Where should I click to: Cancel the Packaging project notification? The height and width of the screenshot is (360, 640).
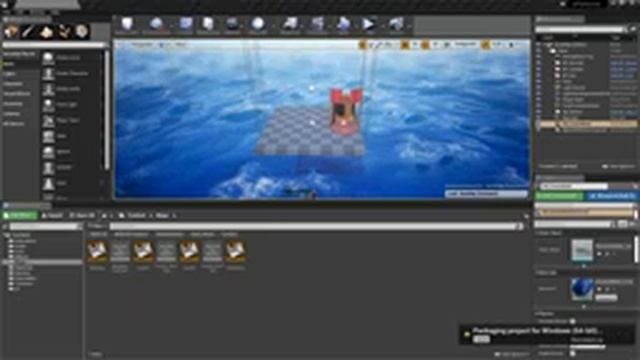coord(482,339)
